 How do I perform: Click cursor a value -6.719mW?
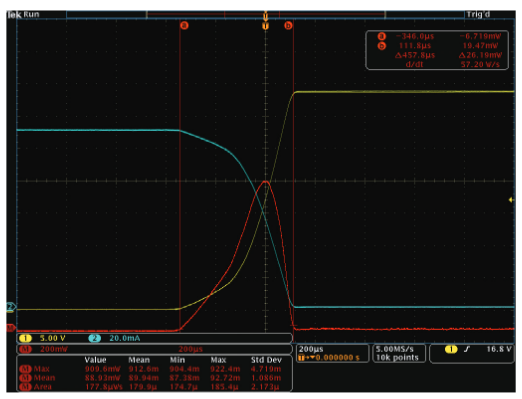tap(480, 36)
